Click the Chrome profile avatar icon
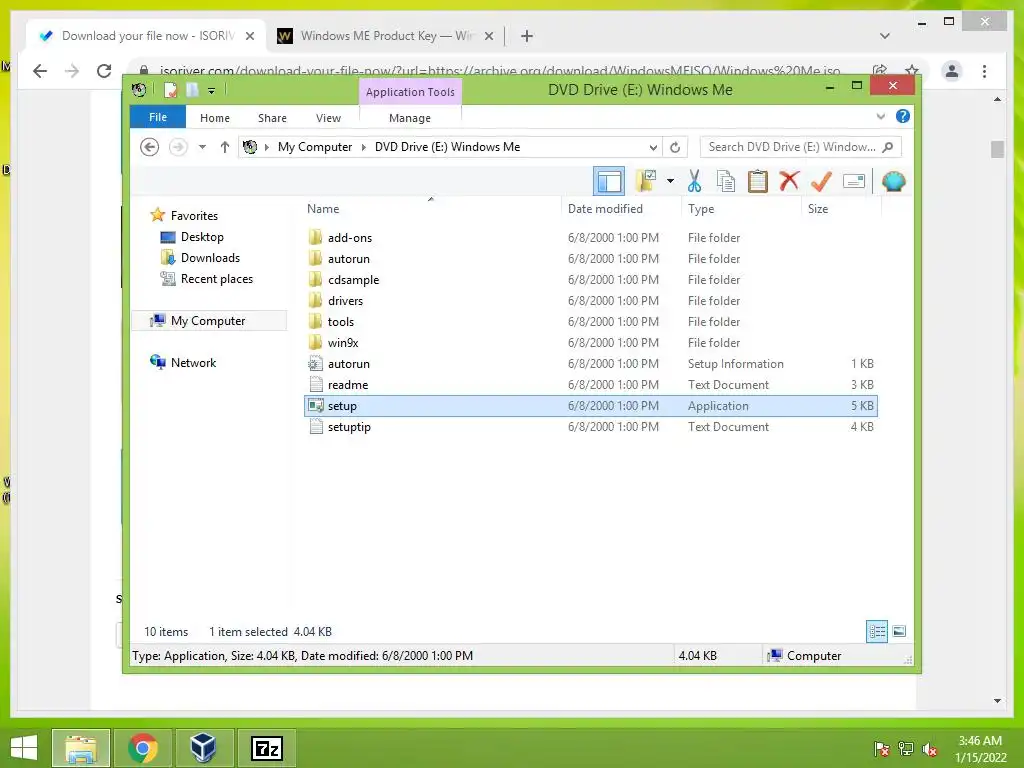The image size is (1024, 768). click(952, 71)
